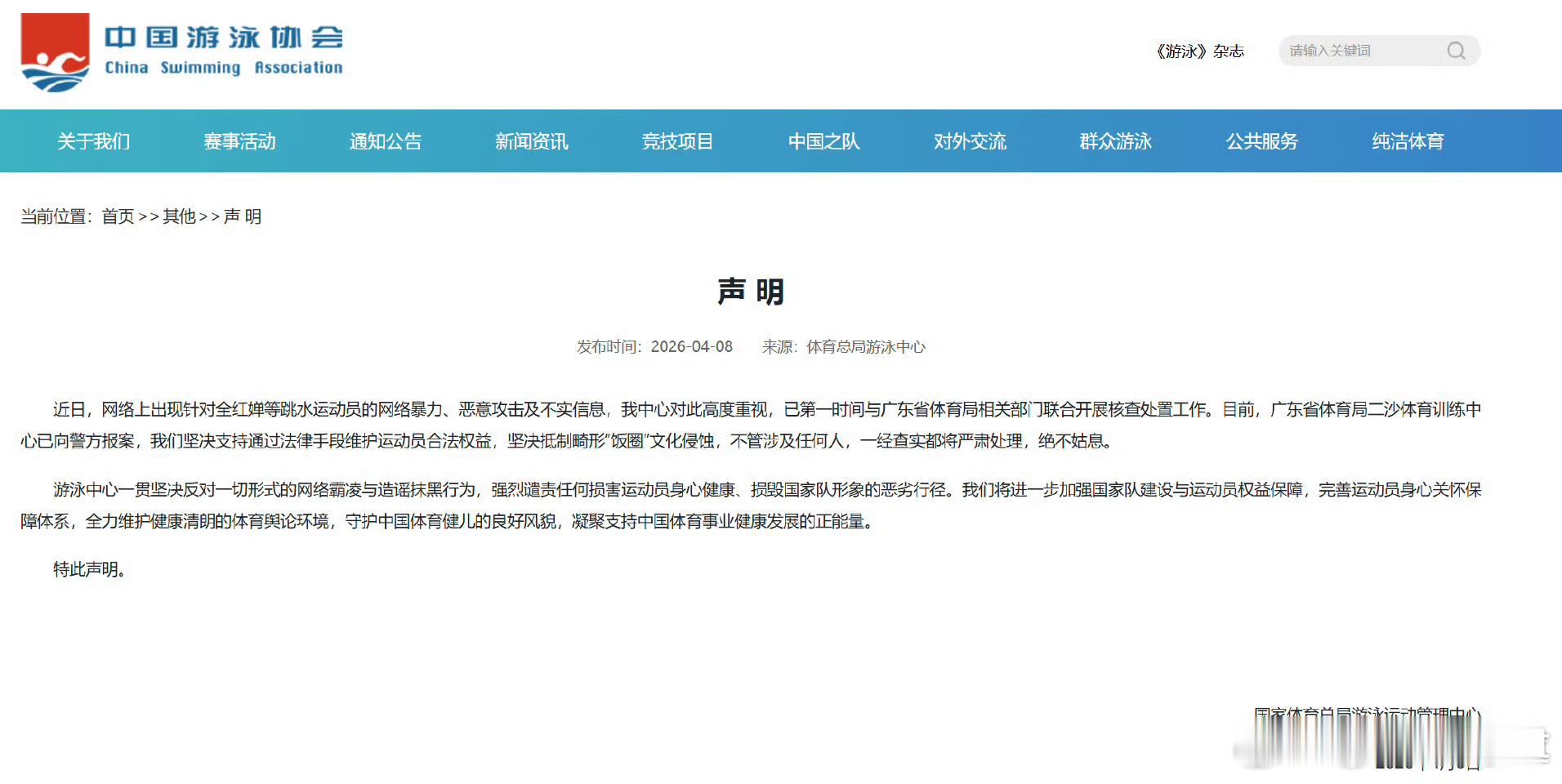
Task: Click the source 体育总局游泳中心 text
Action: (x=866, y=346)
